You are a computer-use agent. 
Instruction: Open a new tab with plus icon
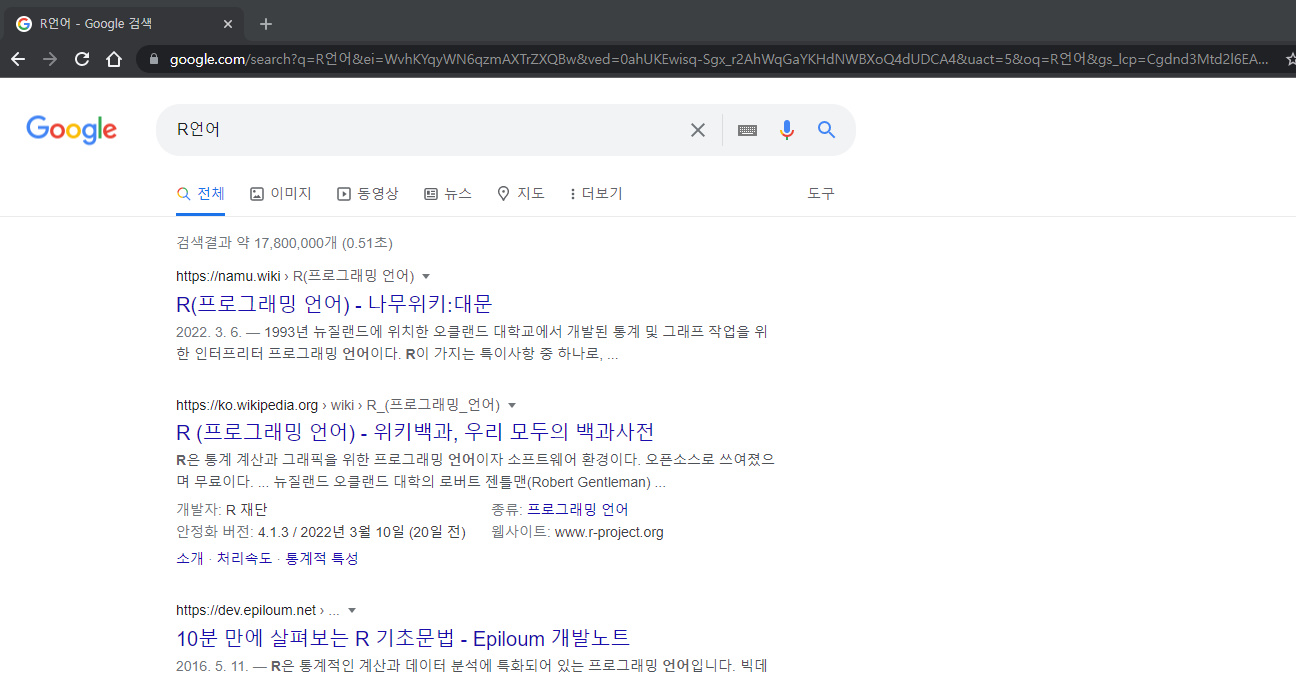[266, 24]
